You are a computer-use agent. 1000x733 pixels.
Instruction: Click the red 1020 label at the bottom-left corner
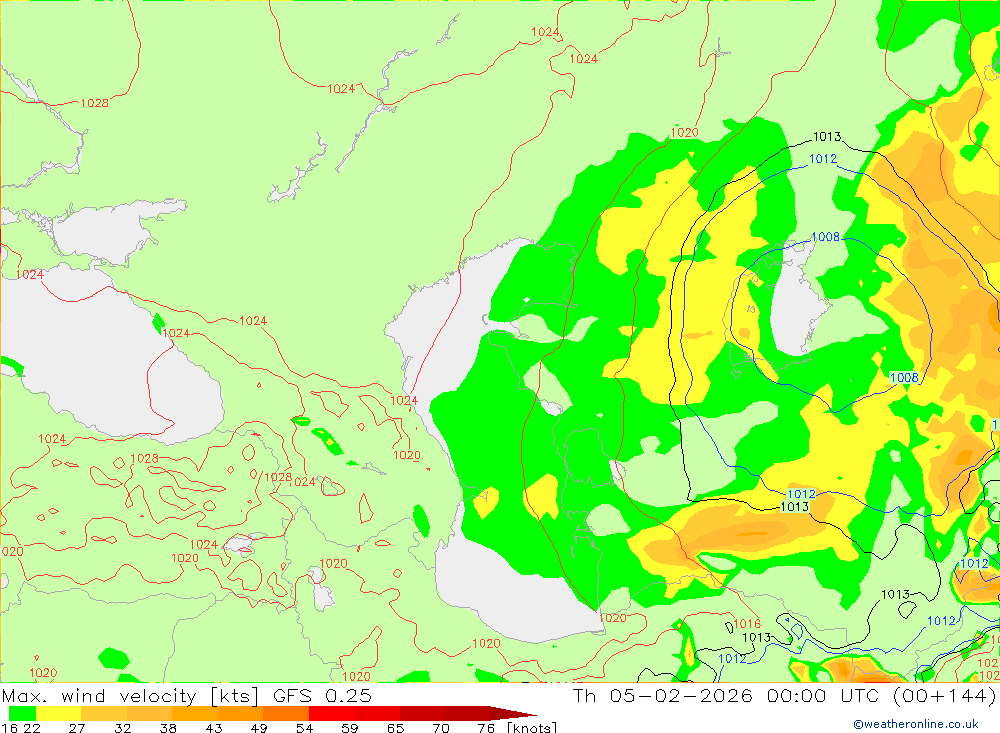click(x=43, y=672)
